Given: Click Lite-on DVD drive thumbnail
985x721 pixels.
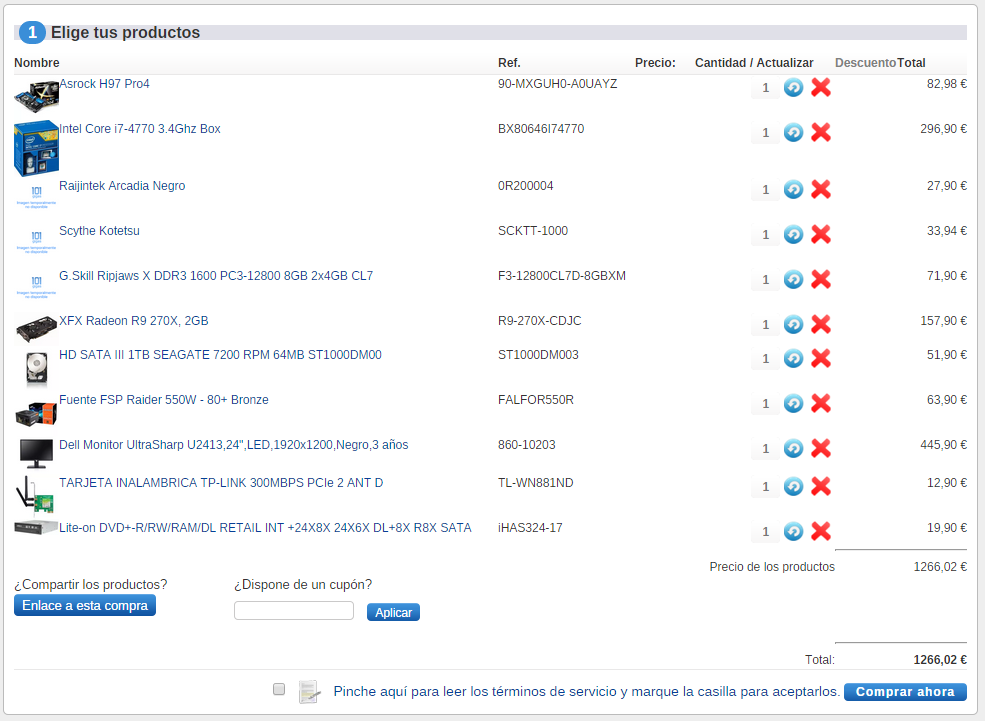Looking at the screenshot, I should pos(36,528).
